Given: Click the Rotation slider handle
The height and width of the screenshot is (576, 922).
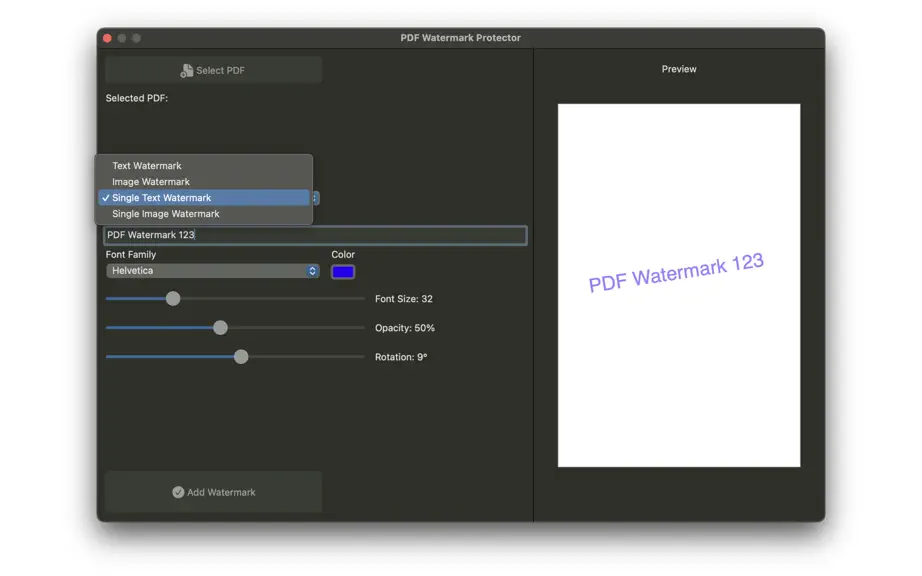Looking at the screenshot, I should tap(240, 357).
